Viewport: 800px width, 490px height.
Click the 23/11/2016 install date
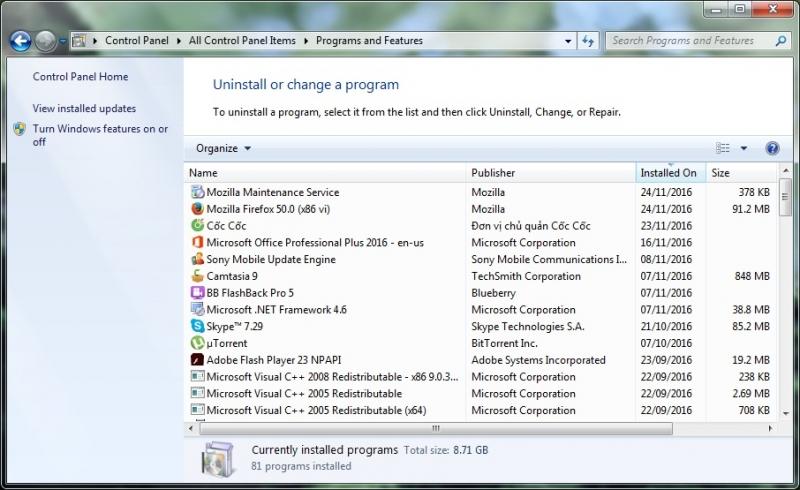666,226
